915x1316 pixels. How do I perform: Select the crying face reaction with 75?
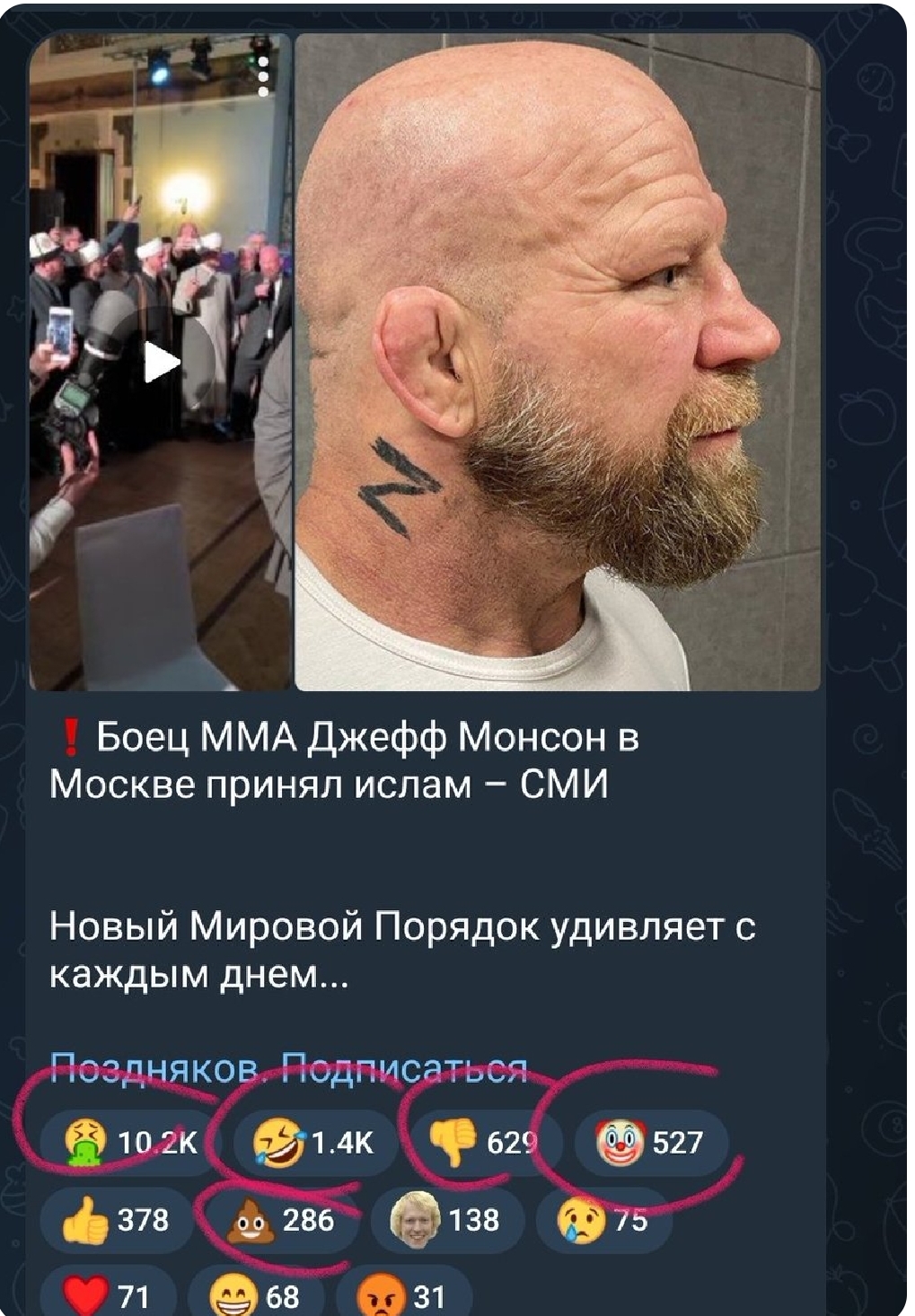click(603, 1220)
